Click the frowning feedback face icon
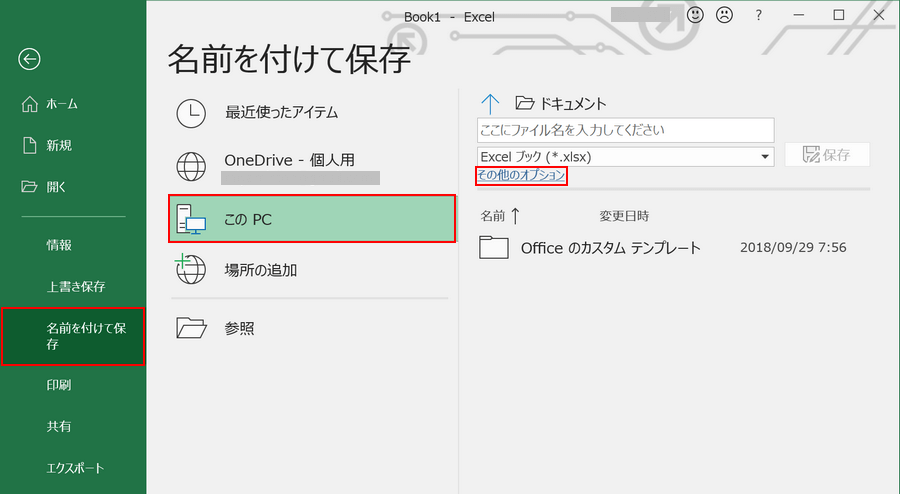900x494 pixels. pyautogui.click(x=724, y=15)
